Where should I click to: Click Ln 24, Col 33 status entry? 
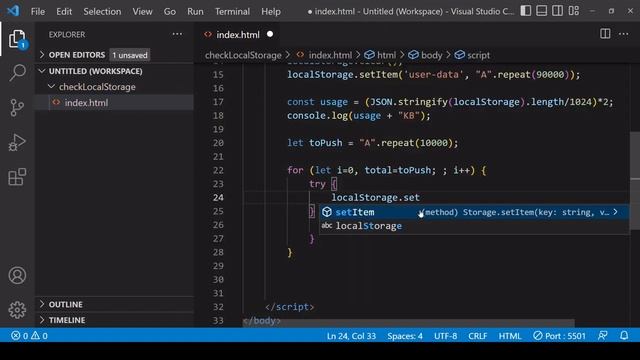click(351, 336)
